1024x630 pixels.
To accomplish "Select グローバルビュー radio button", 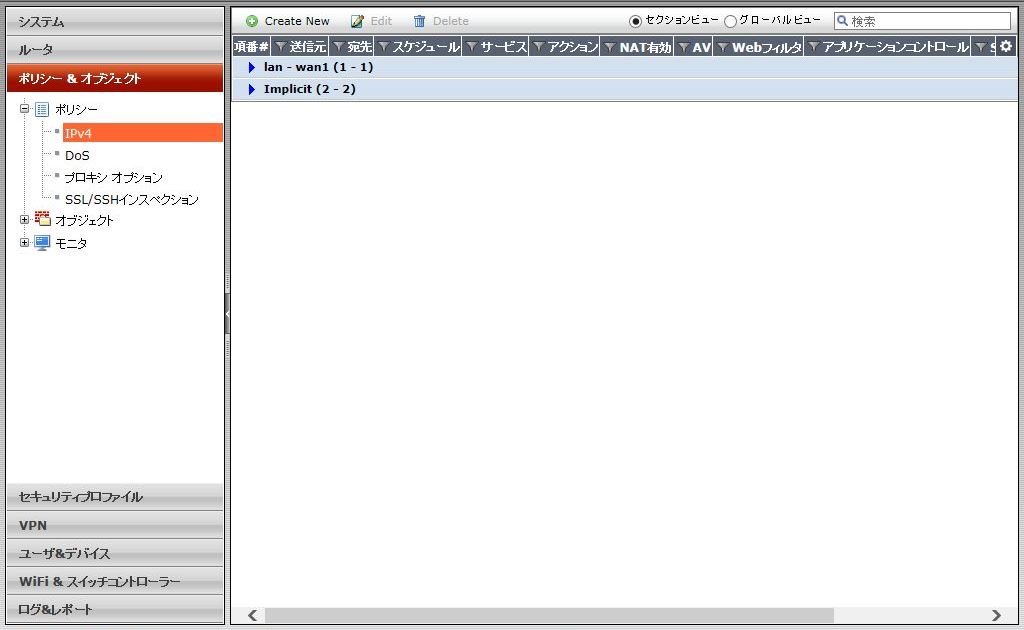I will pyautogui.click(x=730, y=22).
